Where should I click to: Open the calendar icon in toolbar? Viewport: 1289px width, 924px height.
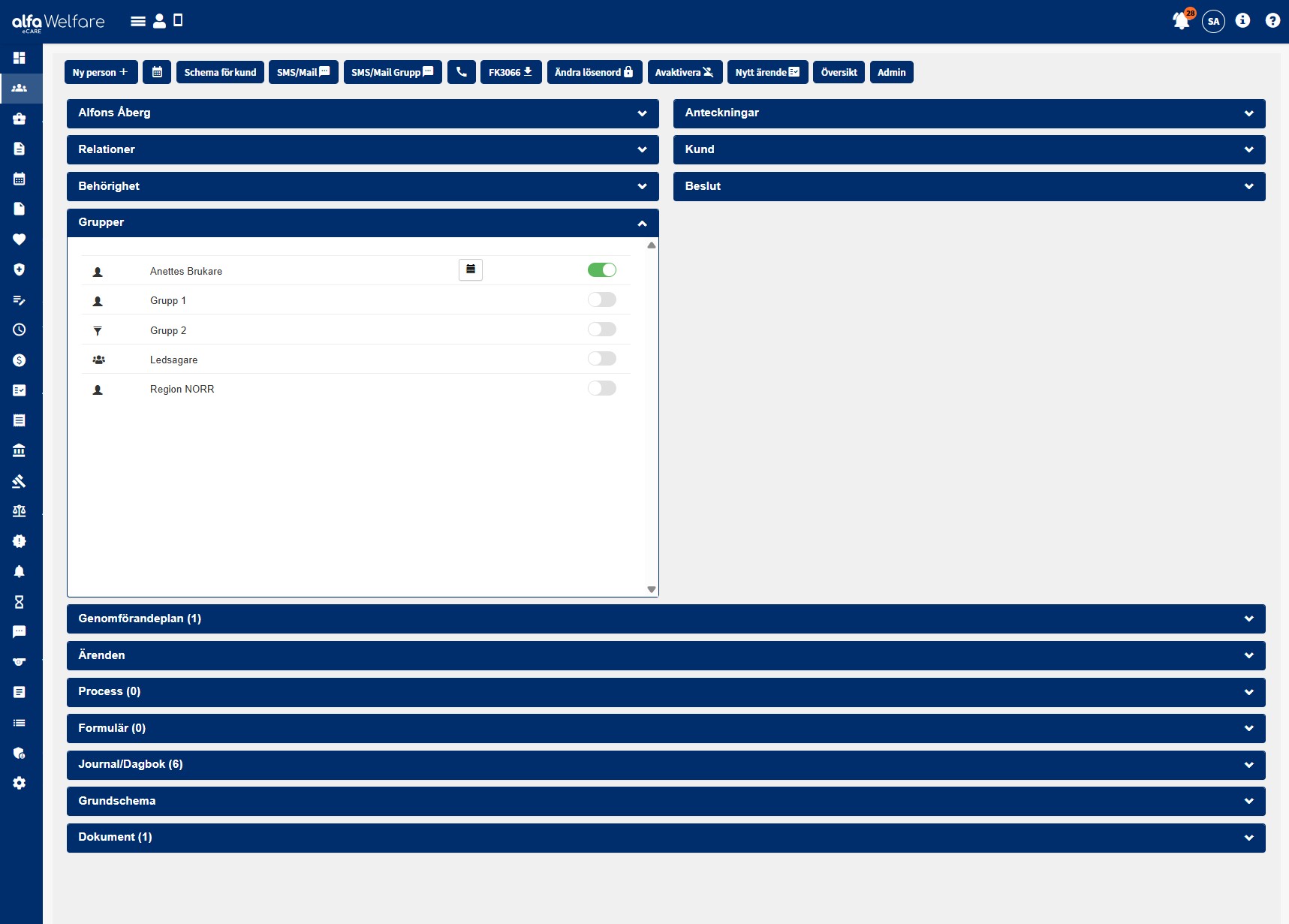coord(157,72)
